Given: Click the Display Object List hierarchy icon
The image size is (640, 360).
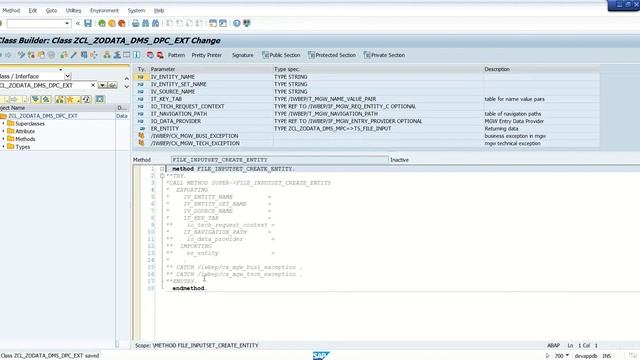Looking at the screenshot, I should (107, 55).
